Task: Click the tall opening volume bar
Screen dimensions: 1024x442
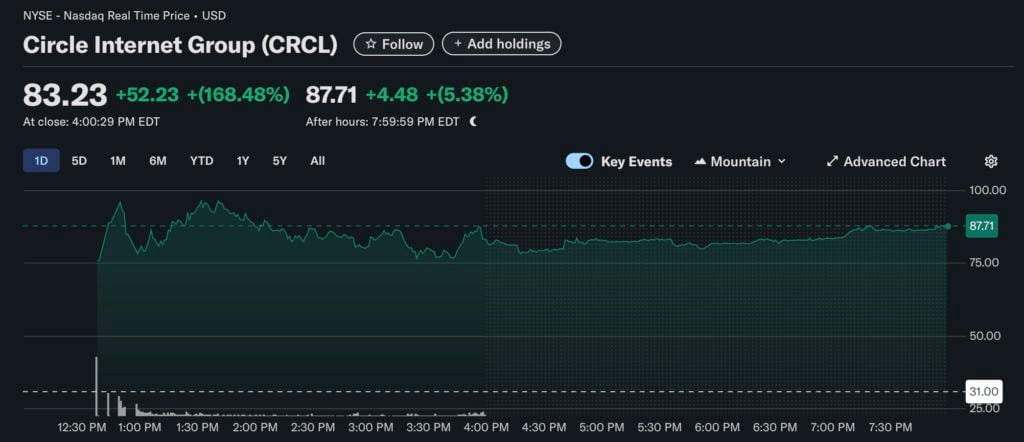Action: (96, 385)
